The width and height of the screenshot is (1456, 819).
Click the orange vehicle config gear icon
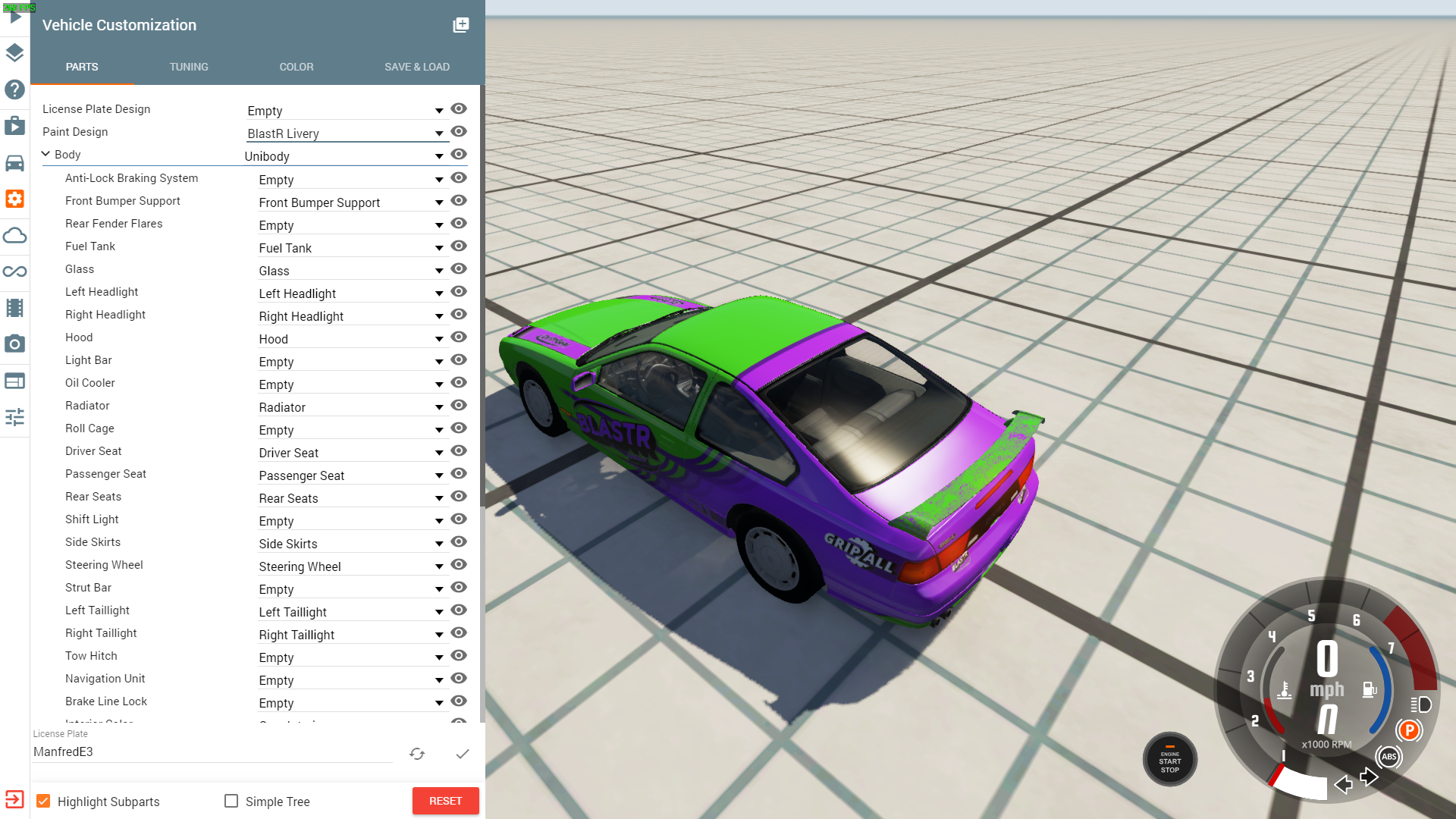click(x=15, y=199)
